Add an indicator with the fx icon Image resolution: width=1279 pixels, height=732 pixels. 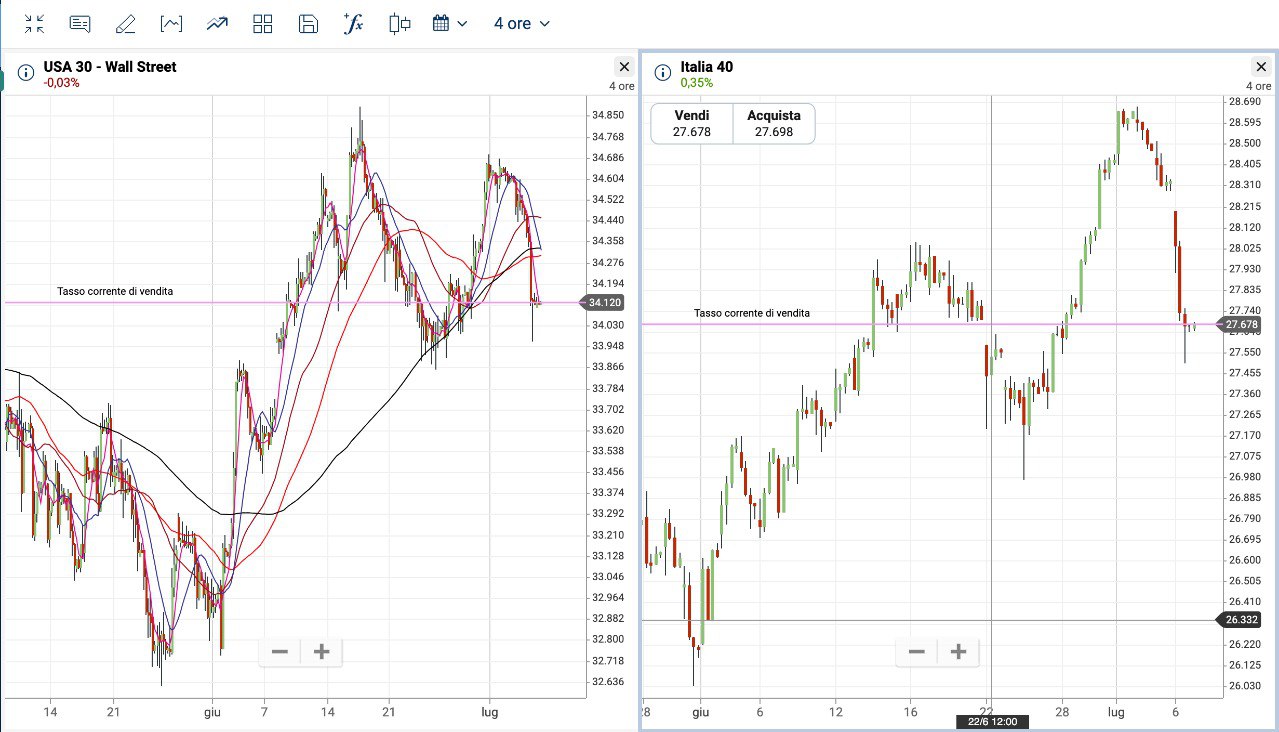point(353,24)
